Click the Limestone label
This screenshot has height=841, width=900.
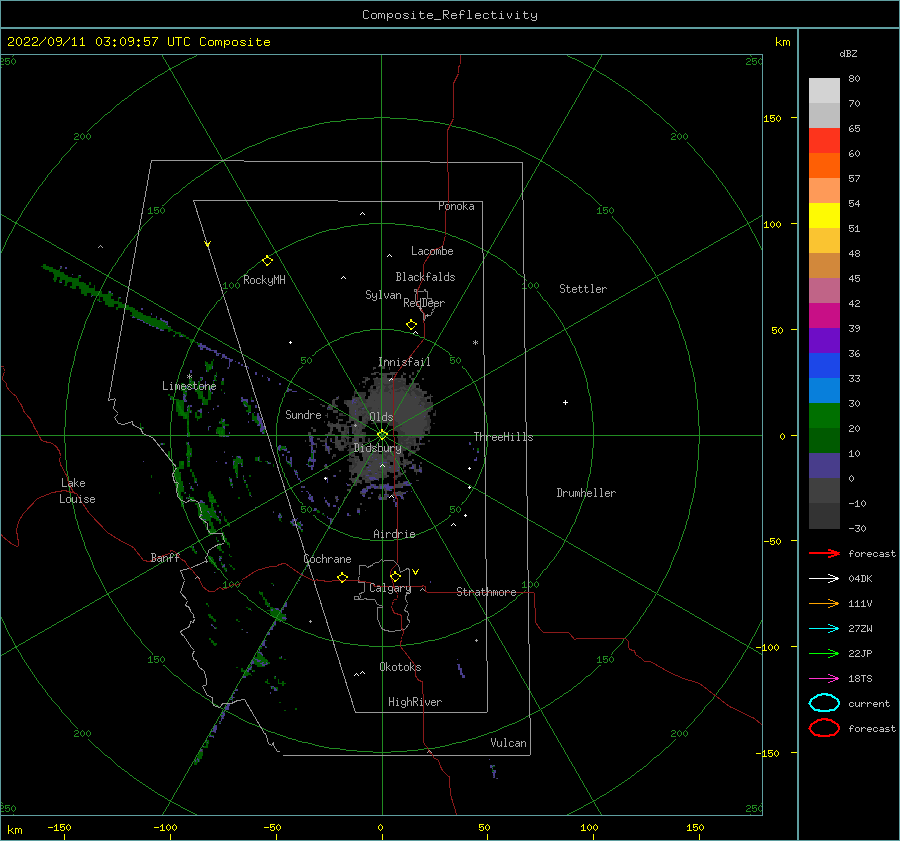189,386
